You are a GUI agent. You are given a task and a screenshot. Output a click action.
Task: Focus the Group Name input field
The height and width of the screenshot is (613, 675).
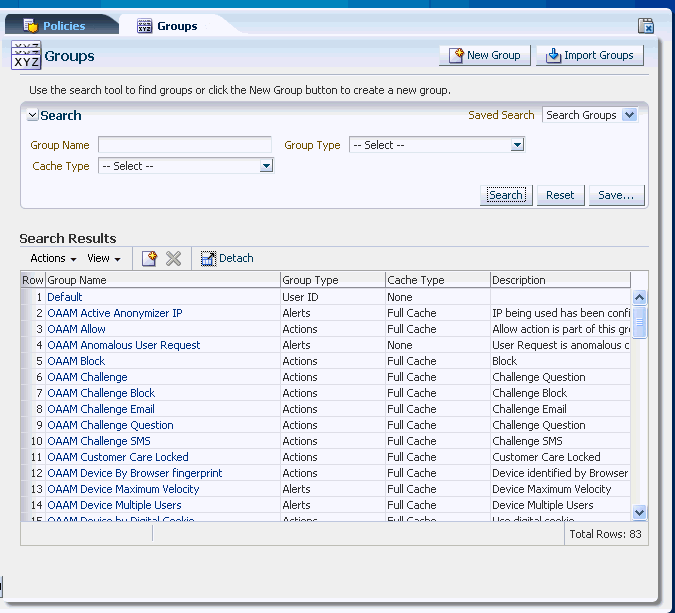(x=185, y=145)
